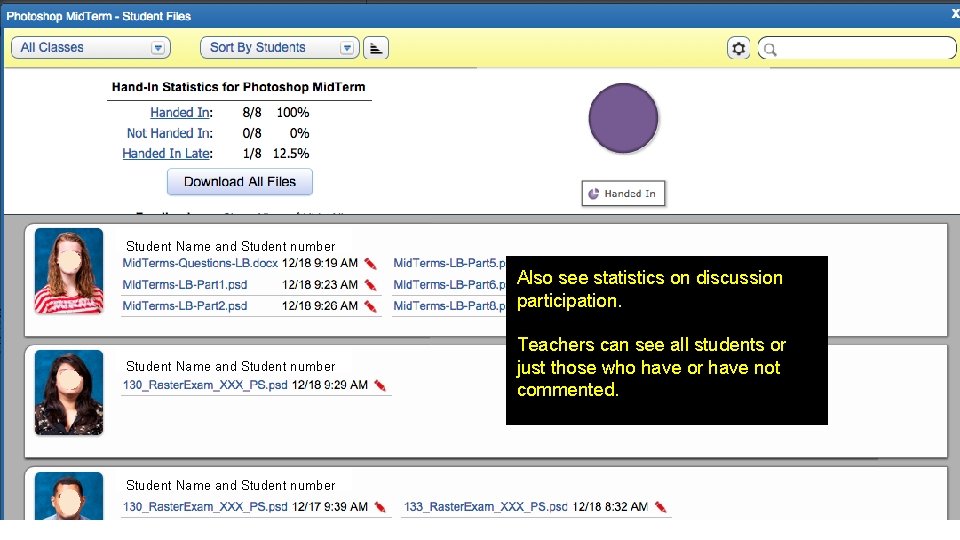Image resolution: width=960 pixels, height=540 pixels.
Task: Click the magnifier icon in the search box
Action: point(770,50)
